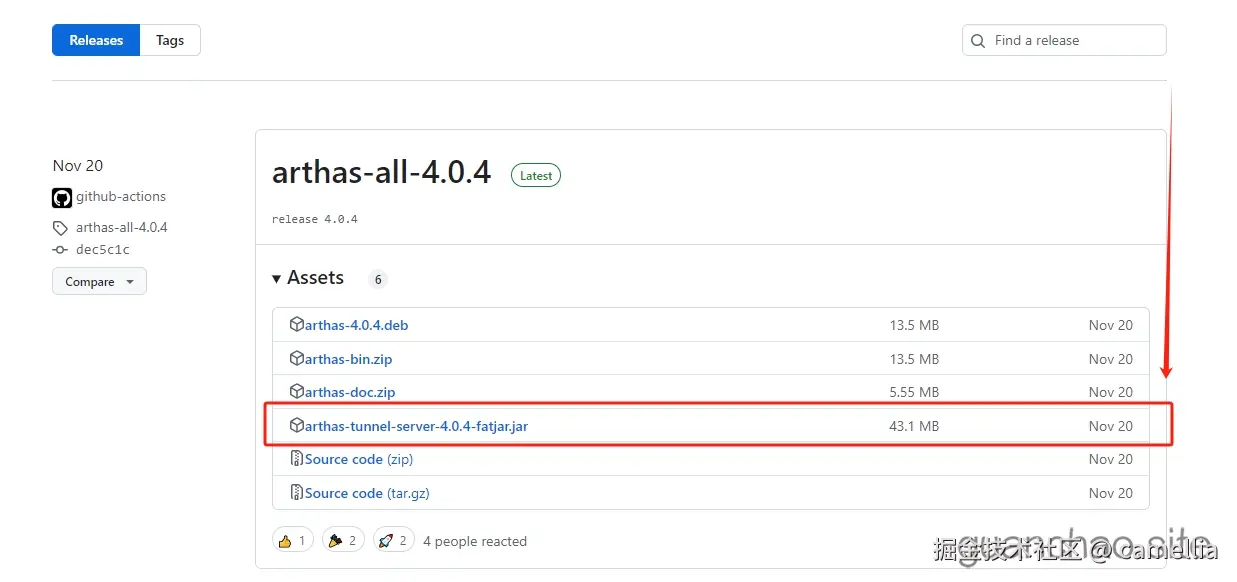
Task: Click the 4 people reacted text
Action: point(475,541)
